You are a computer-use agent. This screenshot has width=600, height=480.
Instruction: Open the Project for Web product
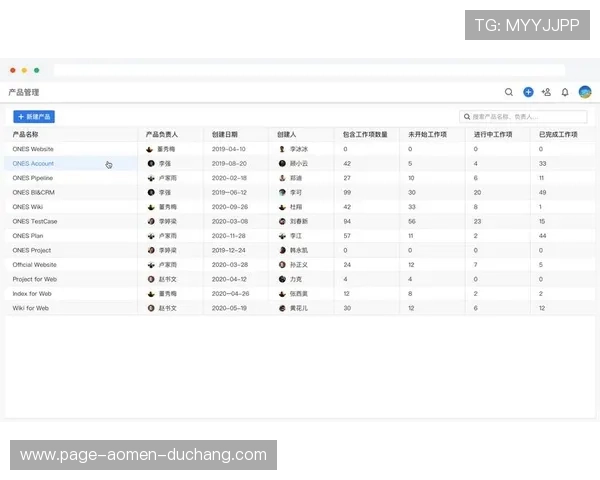tap(34, 279)
